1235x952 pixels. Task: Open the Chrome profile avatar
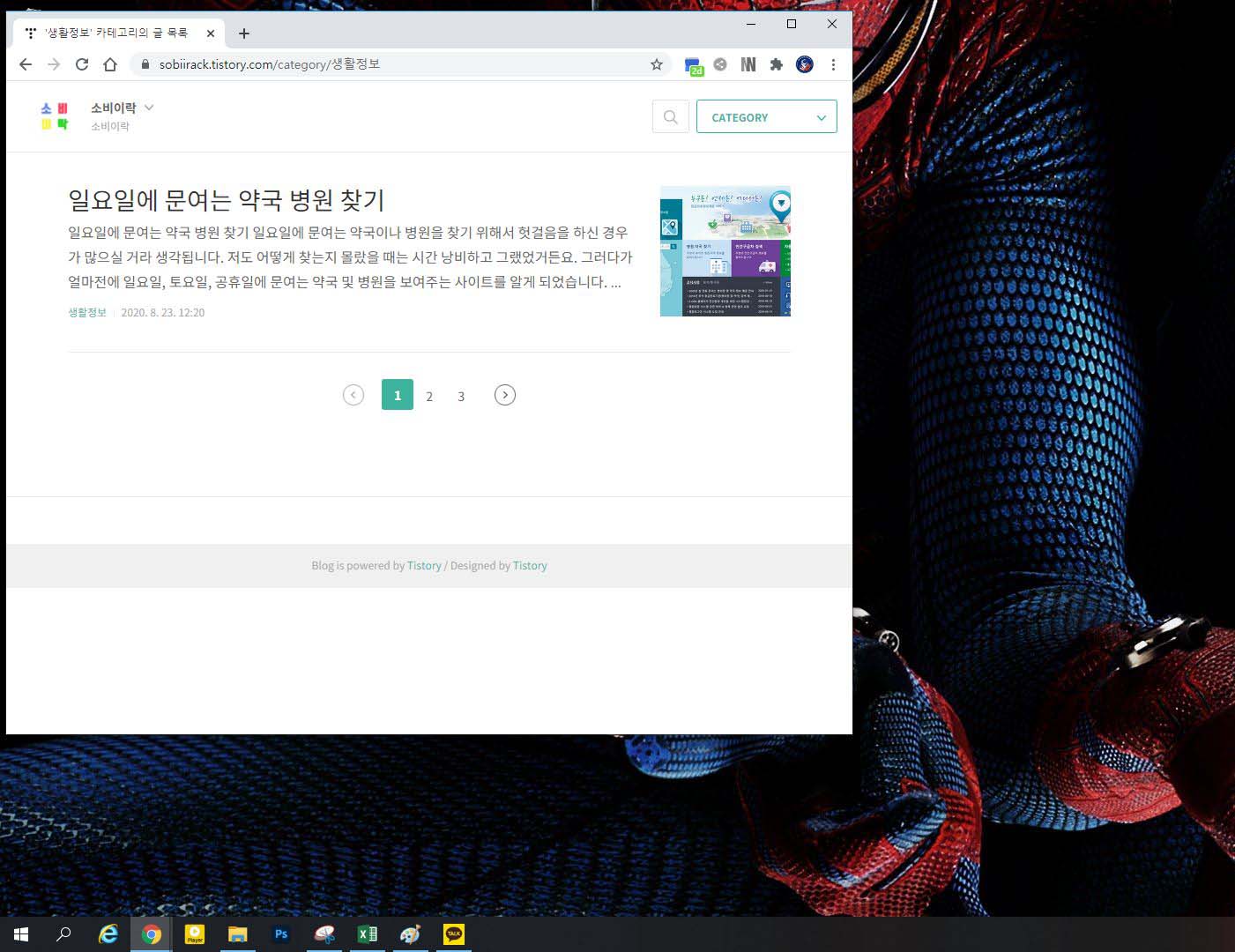805,64
